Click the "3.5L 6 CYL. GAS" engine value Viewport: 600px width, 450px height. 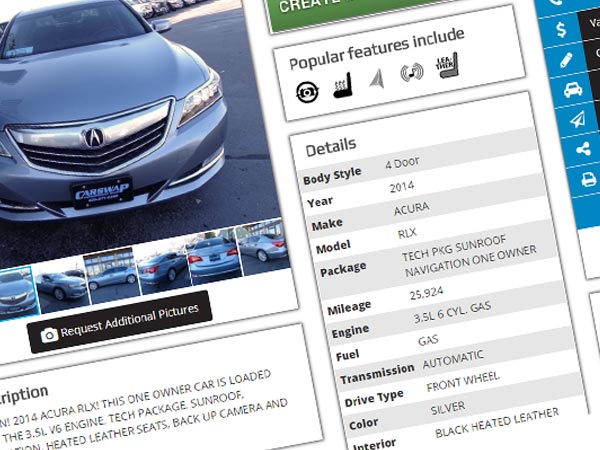[452, 312]
